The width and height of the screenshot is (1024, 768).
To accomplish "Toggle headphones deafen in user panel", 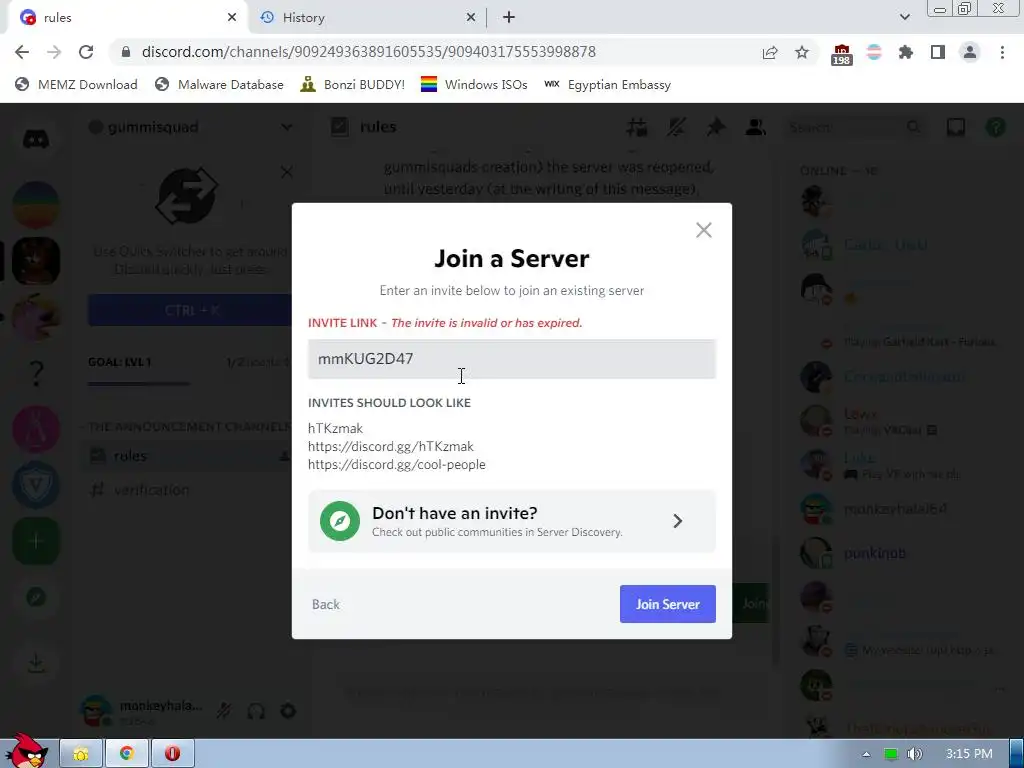I will point(256,711).
